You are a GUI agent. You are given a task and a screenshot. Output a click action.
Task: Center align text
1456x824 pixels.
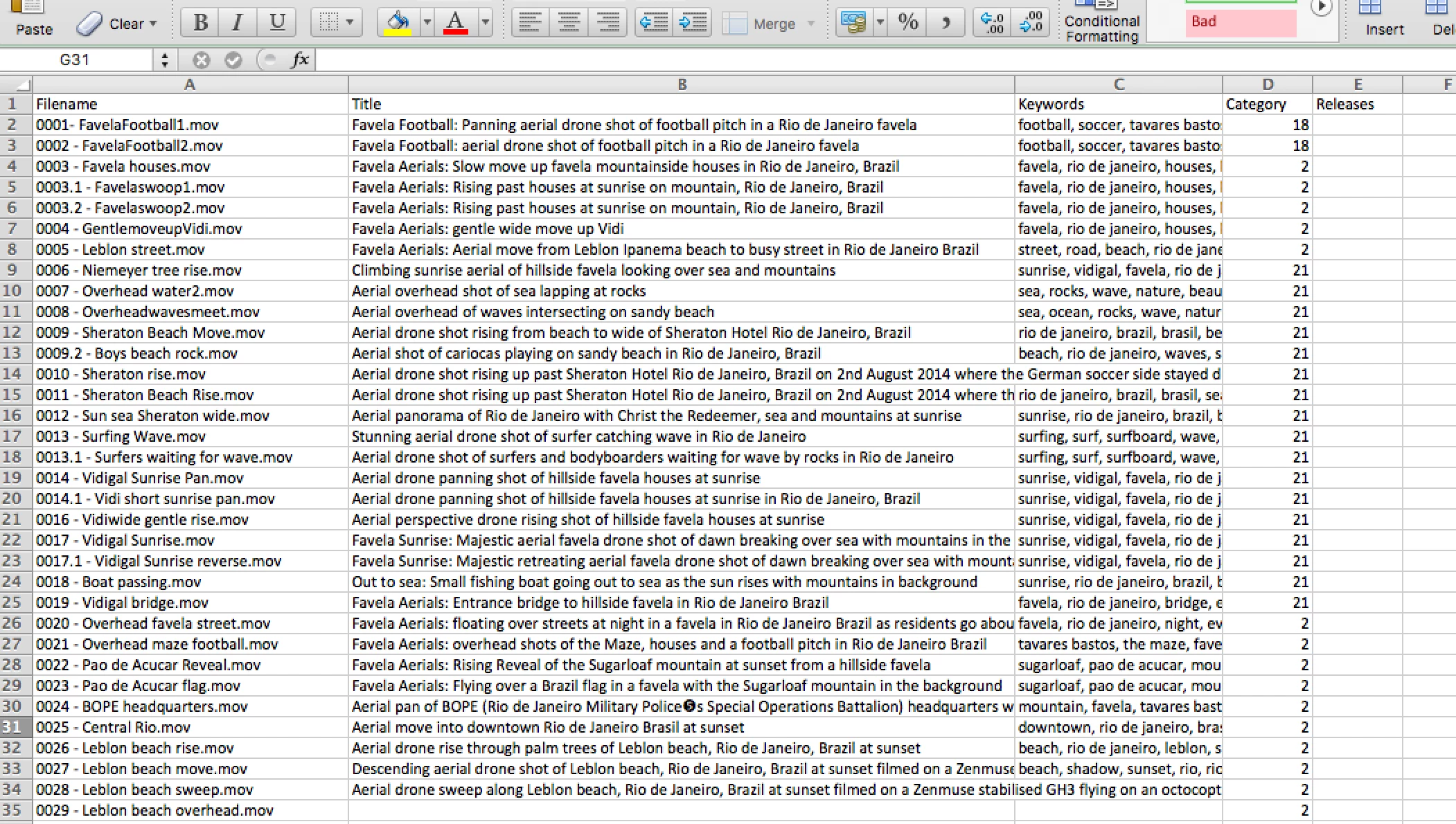tap(569, 23)
